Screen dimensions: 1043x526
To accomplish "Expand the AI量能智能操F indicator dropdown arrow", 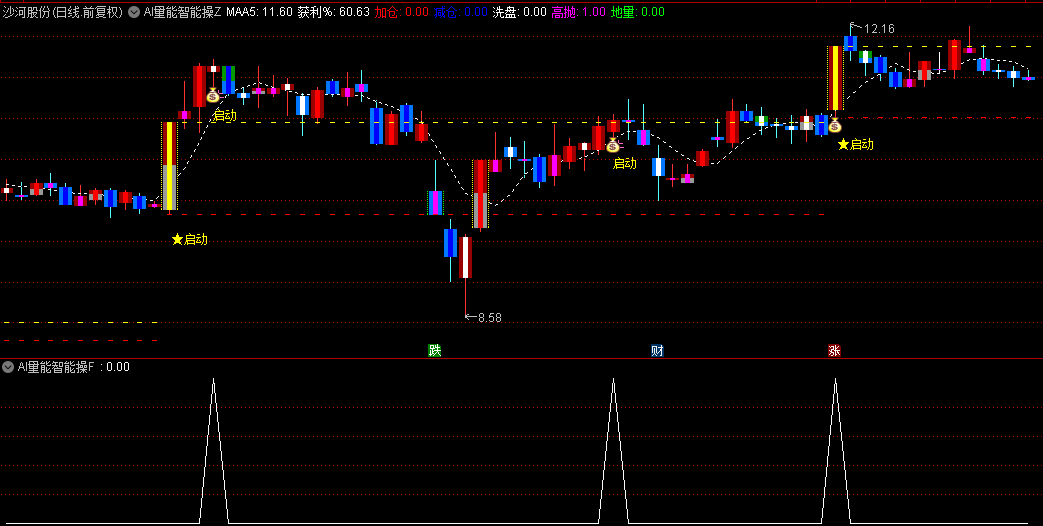I will [8, 367].
